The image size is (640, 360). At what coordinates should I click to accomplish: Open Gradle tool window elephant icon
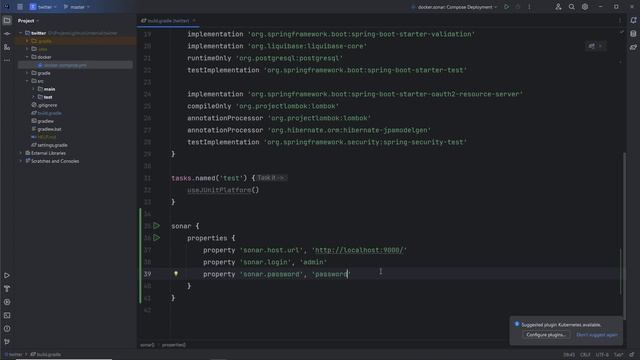(x=633, y=47)
